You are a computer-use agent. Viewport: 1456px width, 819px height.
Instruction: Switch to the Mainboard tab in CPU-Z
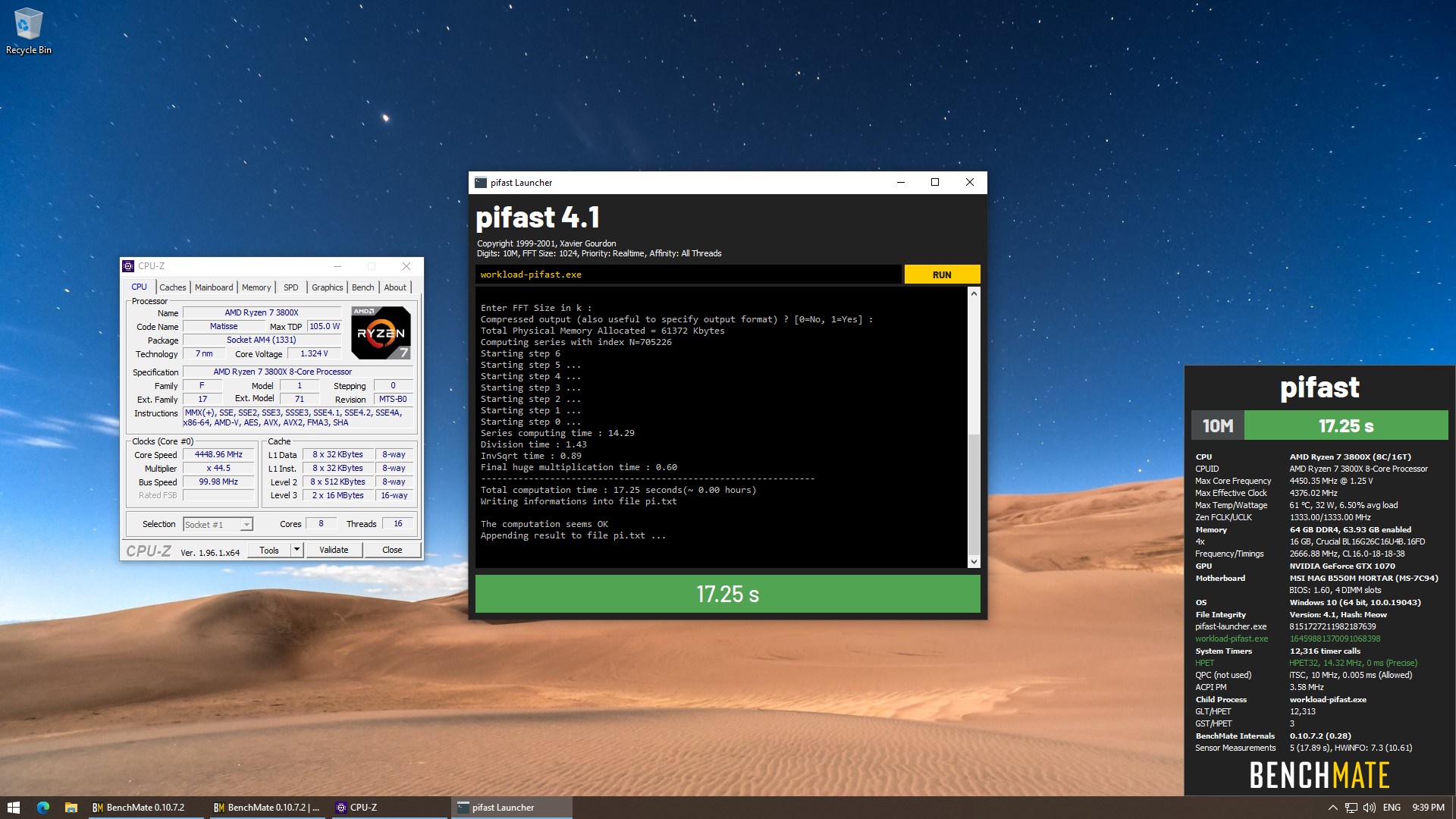point(214,287)
